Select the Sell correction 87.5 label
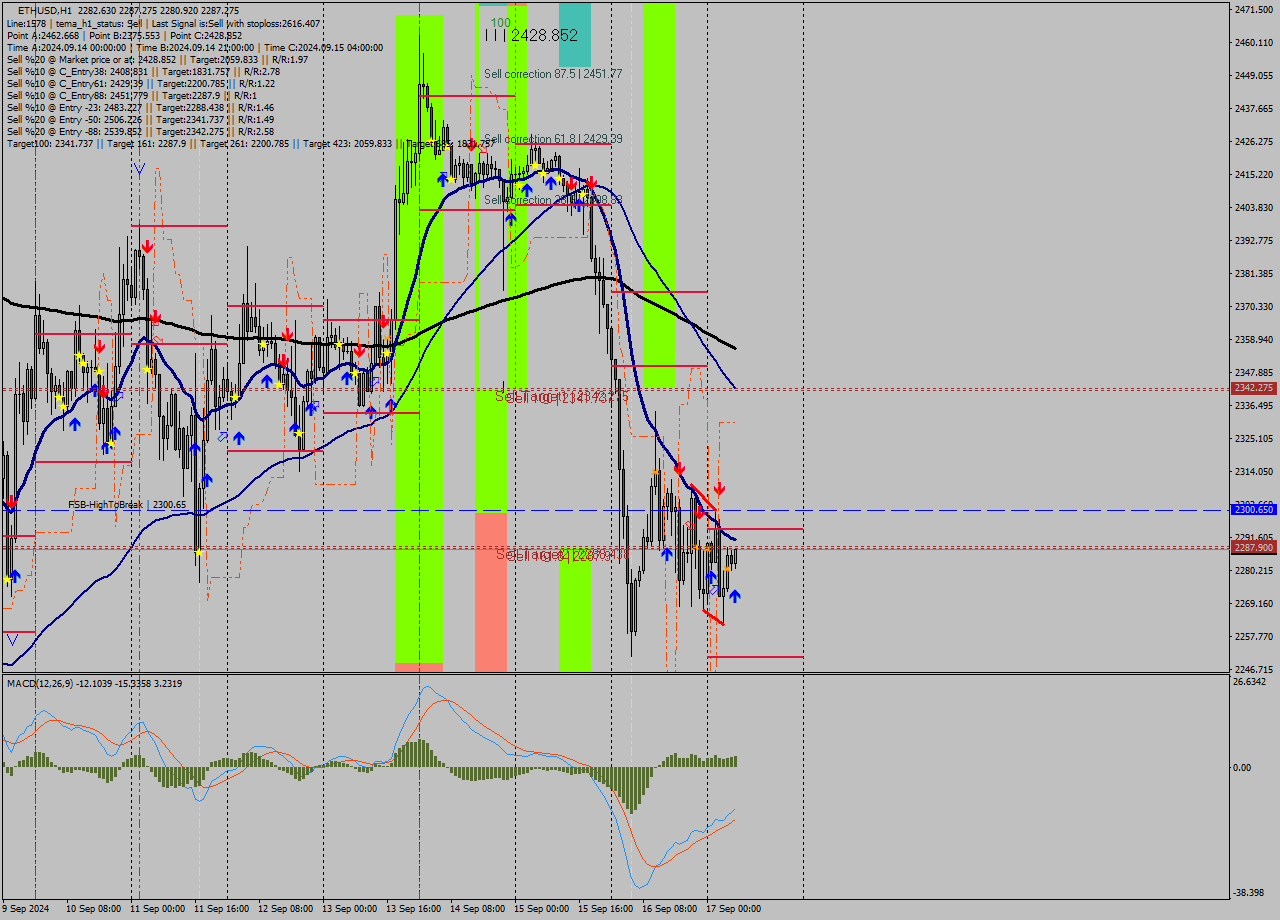Viewport: 1280px width, 920px height. [553, 74]
